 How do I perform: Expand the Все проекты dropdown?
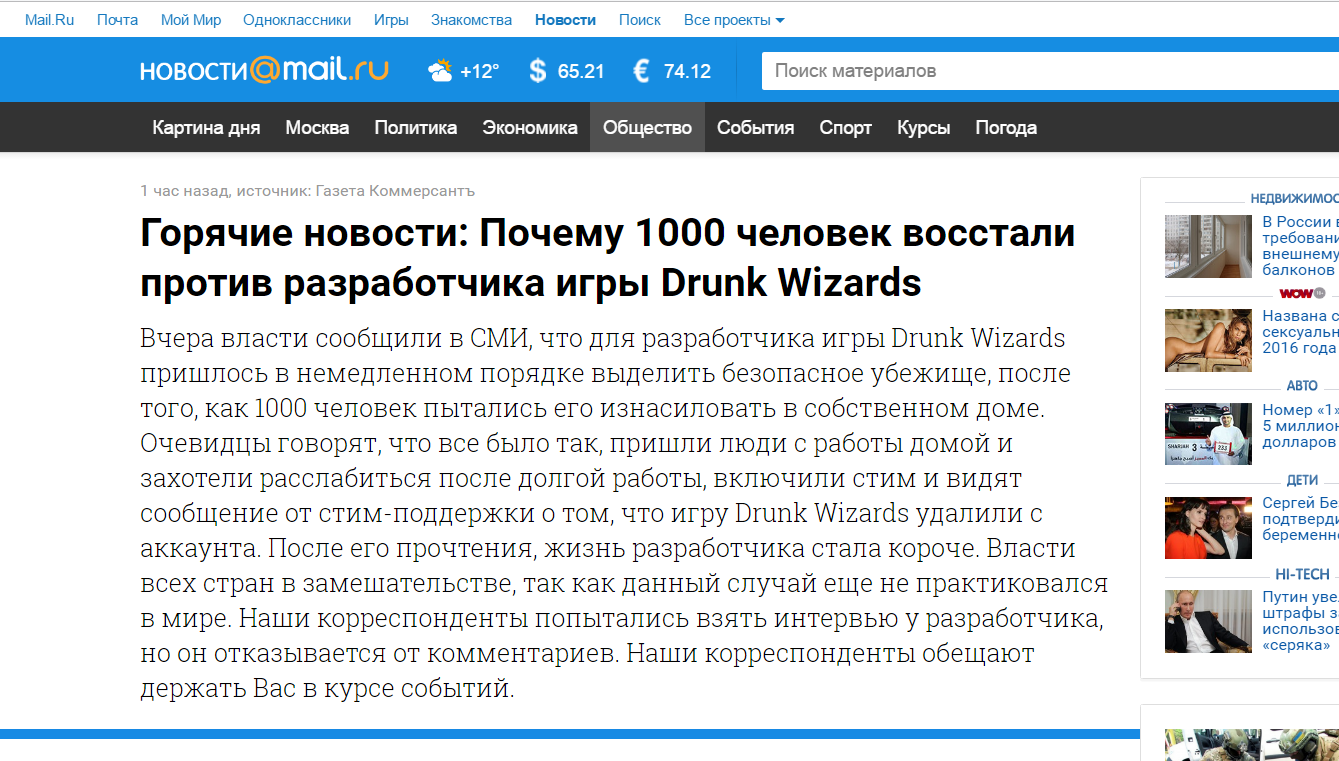click(x=734, y=20)
